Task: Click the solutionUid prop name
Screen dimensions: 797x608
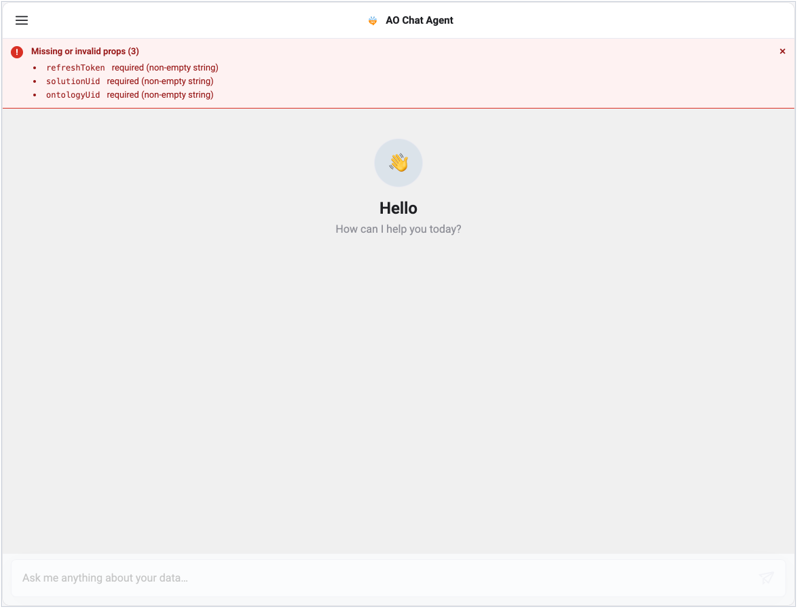Action: point(73,81)
